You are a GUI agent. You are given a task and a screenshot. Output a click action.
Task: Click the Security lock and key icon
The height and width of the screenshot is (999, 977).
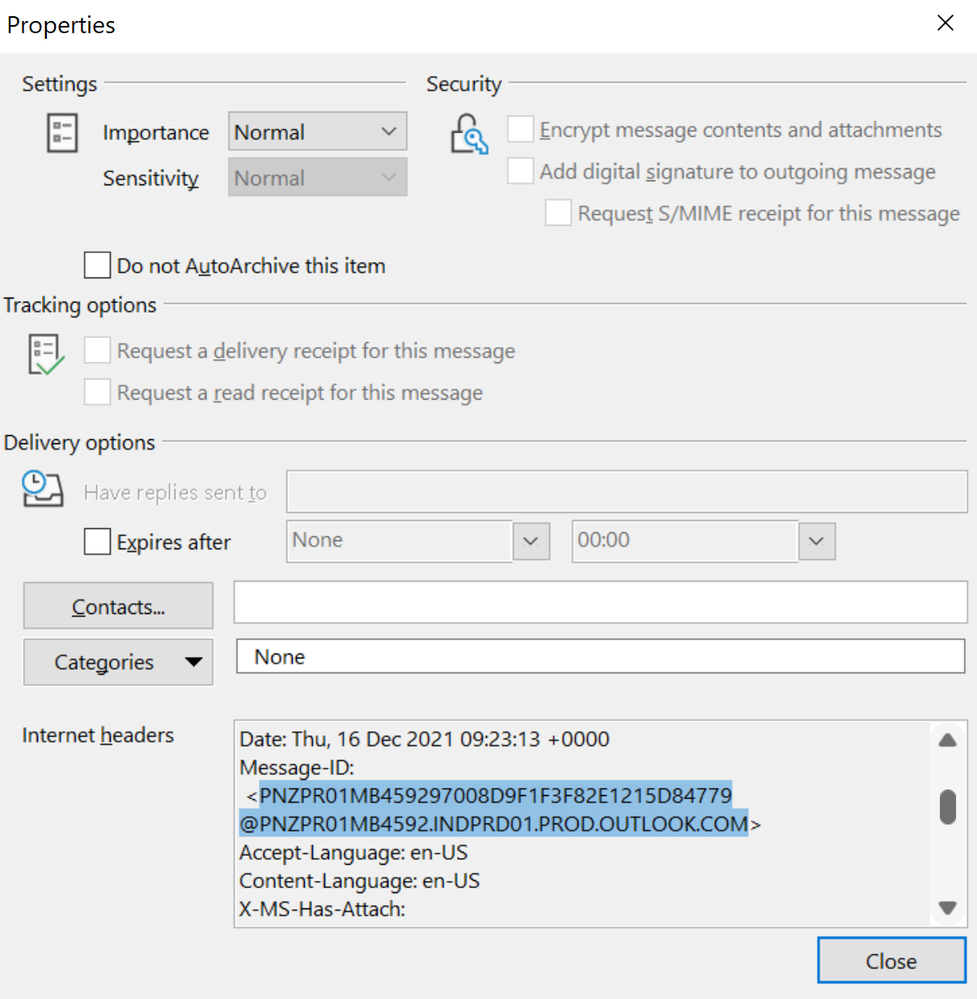tap(468, 134)
